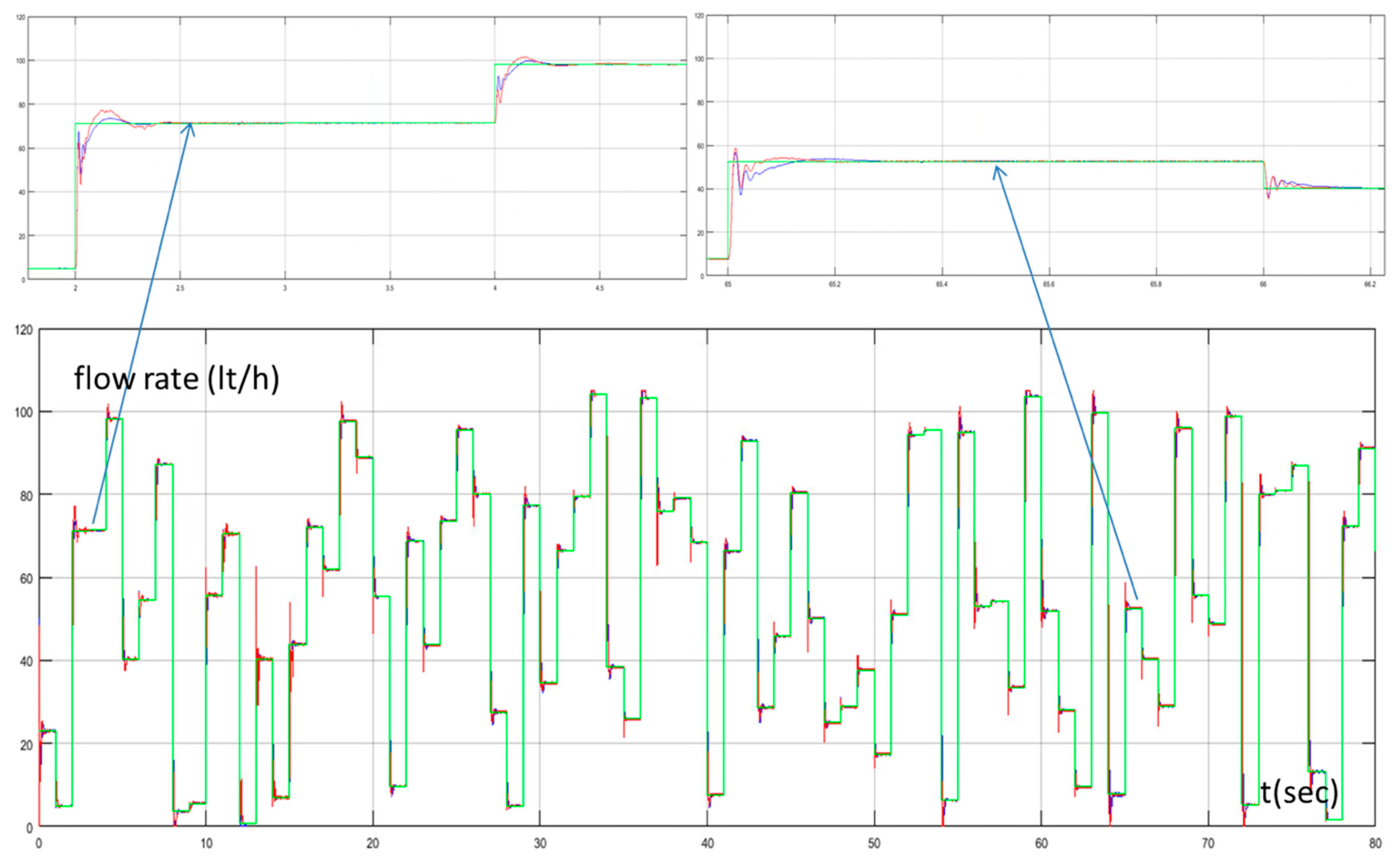Click x-axis tick label 10 on main plot
This screenshot has height=865, width=1400.
coord(206,844)
